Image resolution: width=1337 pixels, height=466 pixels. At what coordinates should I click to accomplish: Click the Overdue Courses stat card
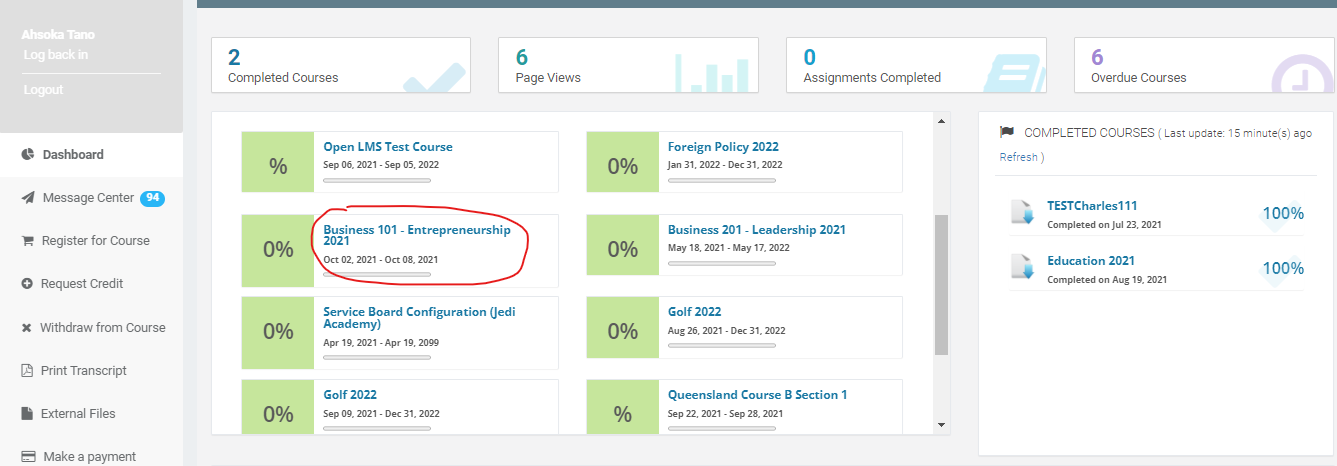pos(1203,65)
